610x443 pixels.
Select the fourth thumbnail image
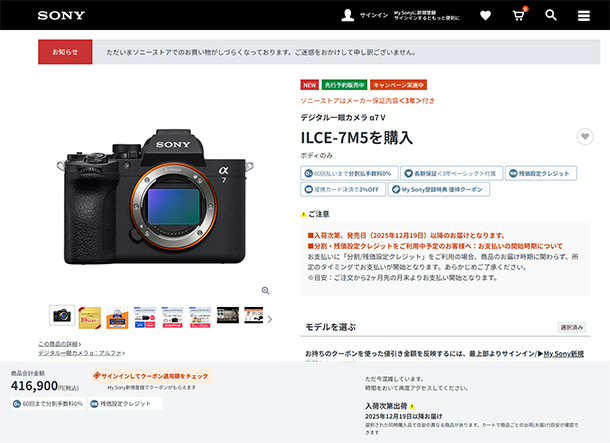tap(145, 317)
